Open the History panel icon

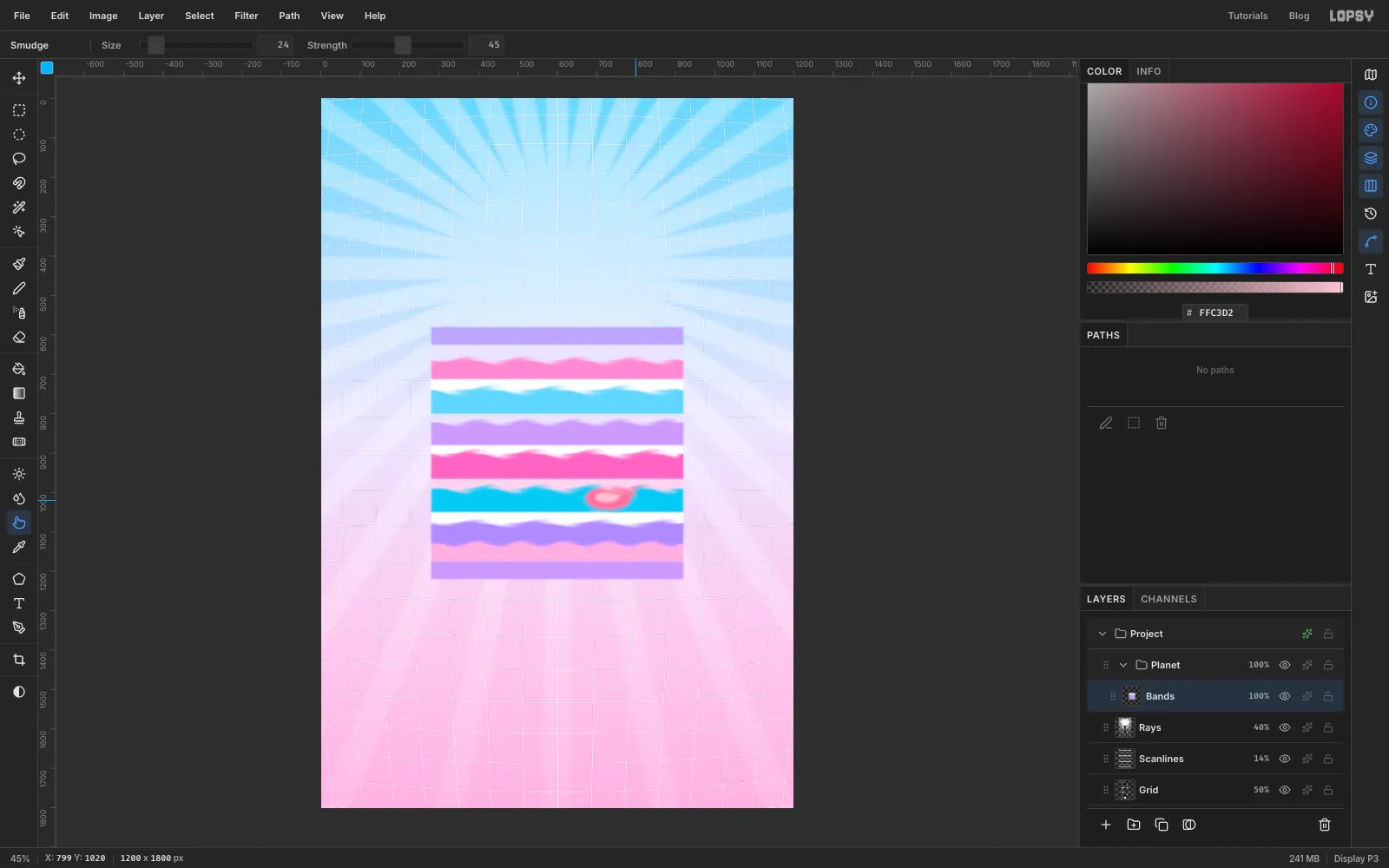[x=1371, y=214]
